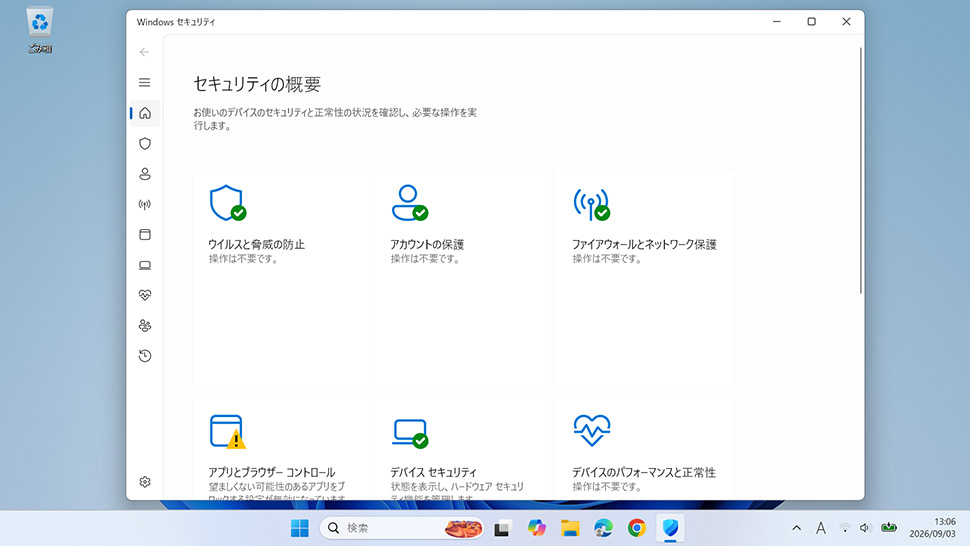The height and width of the screenshot is (546, 970).
Task: Open device performance heart icon in sidebar
Action: coord(145,295)
